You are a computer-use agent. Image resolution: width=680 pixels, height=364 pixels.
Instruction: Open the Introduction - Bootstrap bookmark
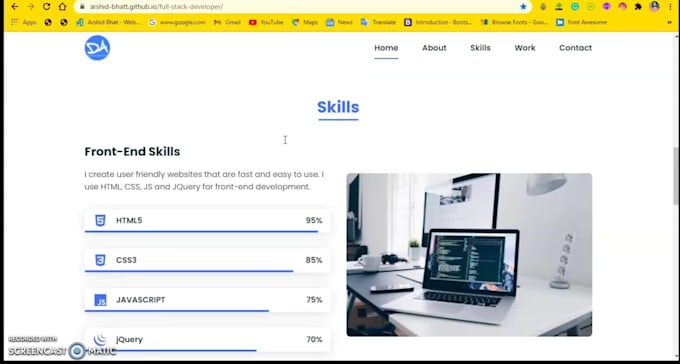click(x=438, y=23)
